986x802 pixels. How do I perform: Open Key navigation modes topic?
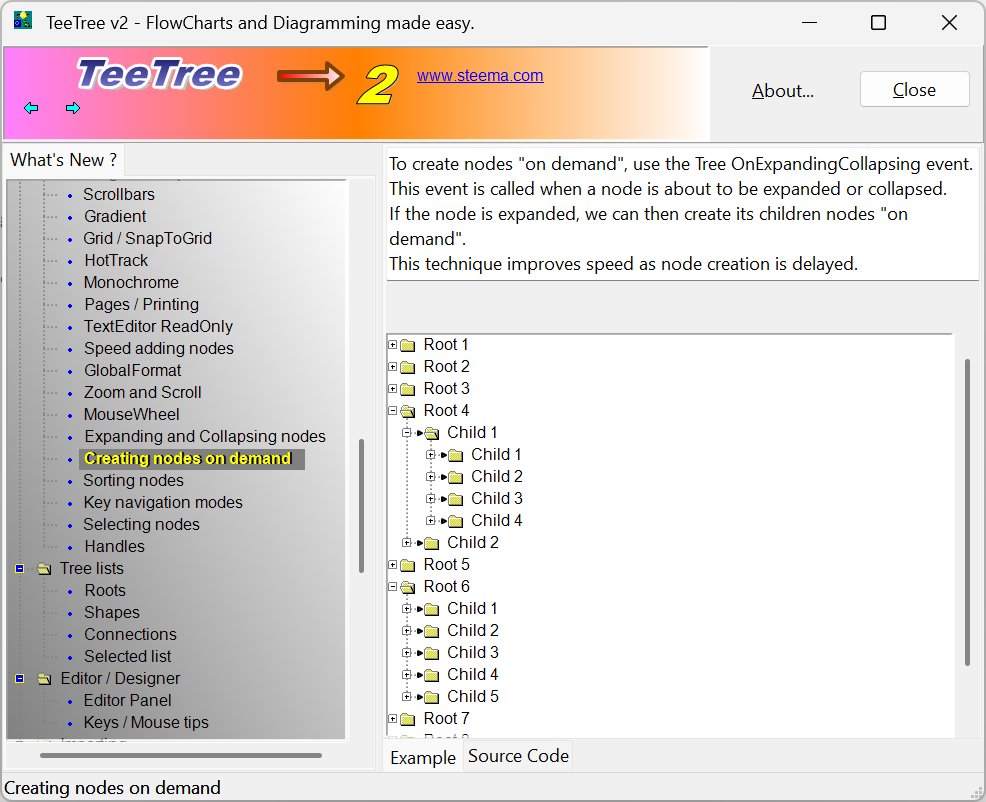click(163, 503)
